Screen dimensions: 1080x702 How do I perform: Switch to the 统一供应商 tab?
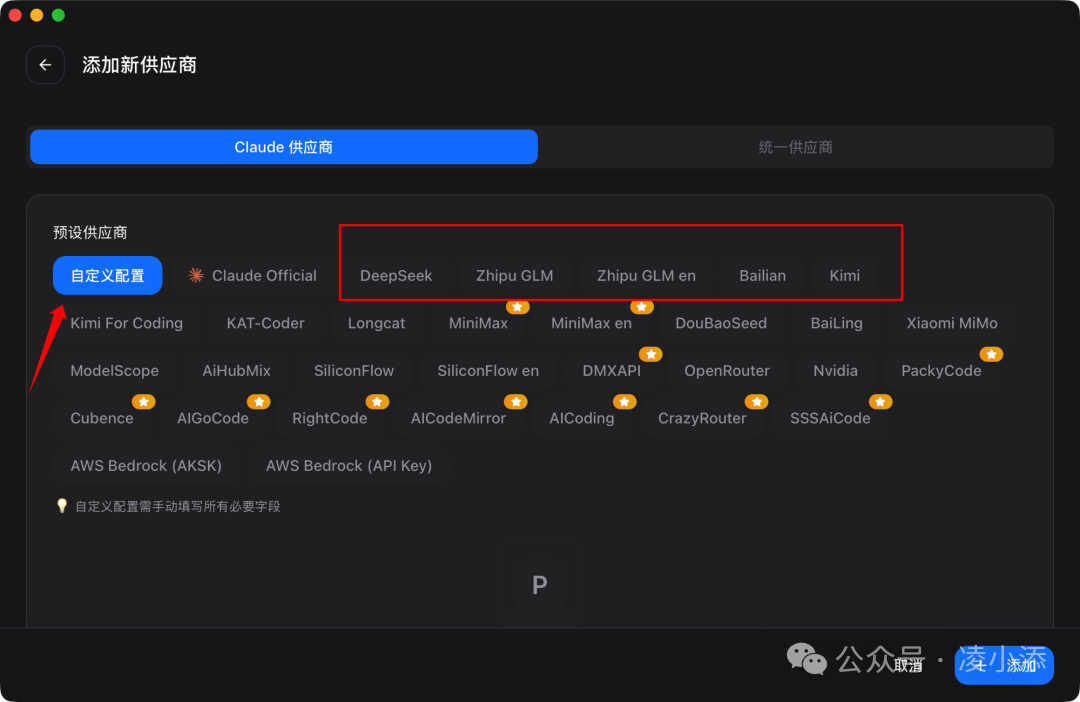pos(797,146)
